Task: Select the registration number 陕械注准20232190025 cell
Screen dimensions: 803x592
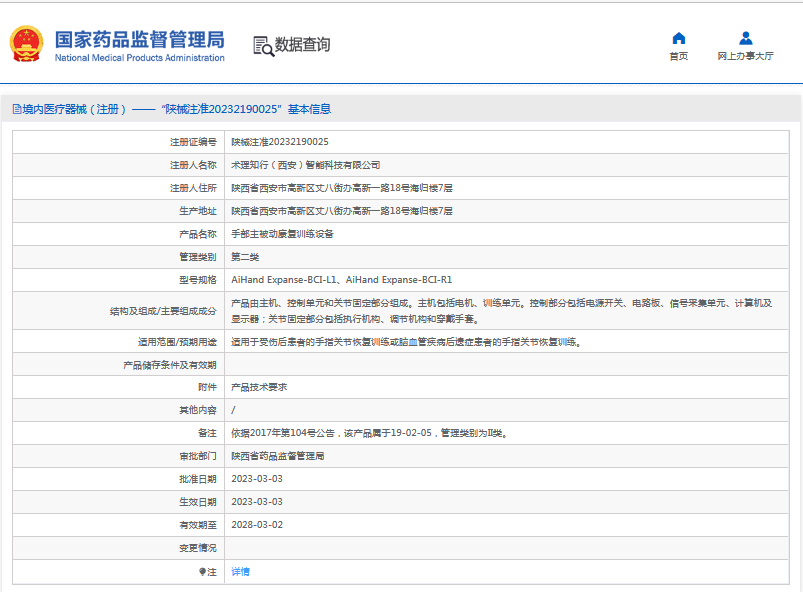Action: click(x=280, y=142)
